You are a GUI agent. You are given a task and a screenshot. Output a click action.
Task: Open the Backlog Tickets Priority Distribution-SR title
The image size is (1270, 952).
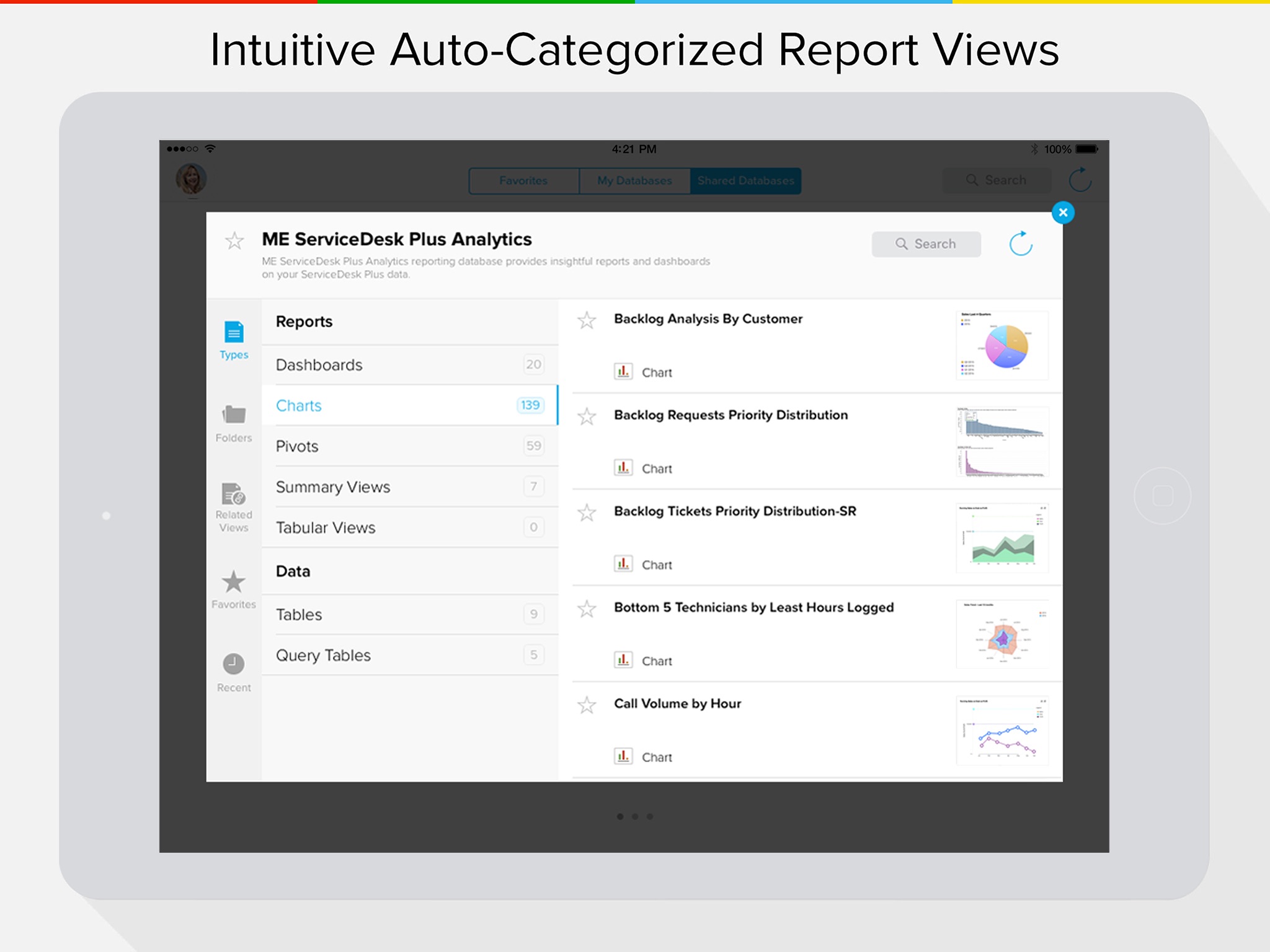click(735, 511)
